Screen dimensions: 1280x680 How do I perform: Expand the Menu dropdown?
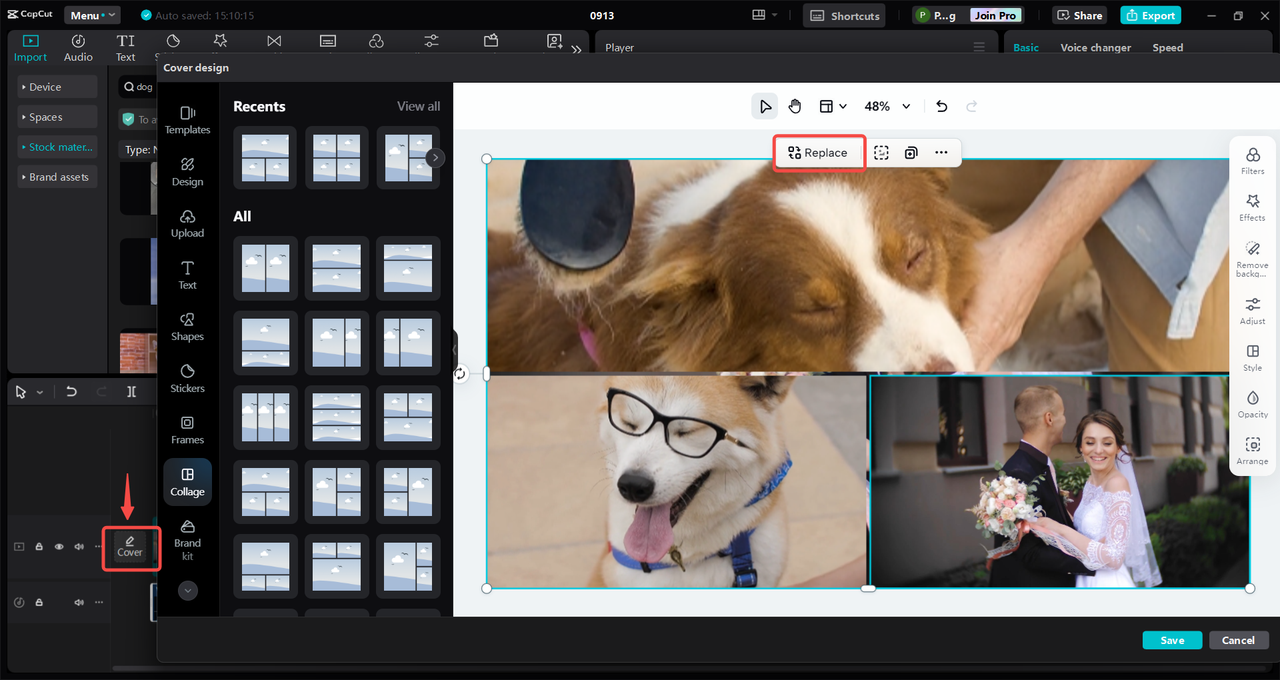[x=92, y=15]
